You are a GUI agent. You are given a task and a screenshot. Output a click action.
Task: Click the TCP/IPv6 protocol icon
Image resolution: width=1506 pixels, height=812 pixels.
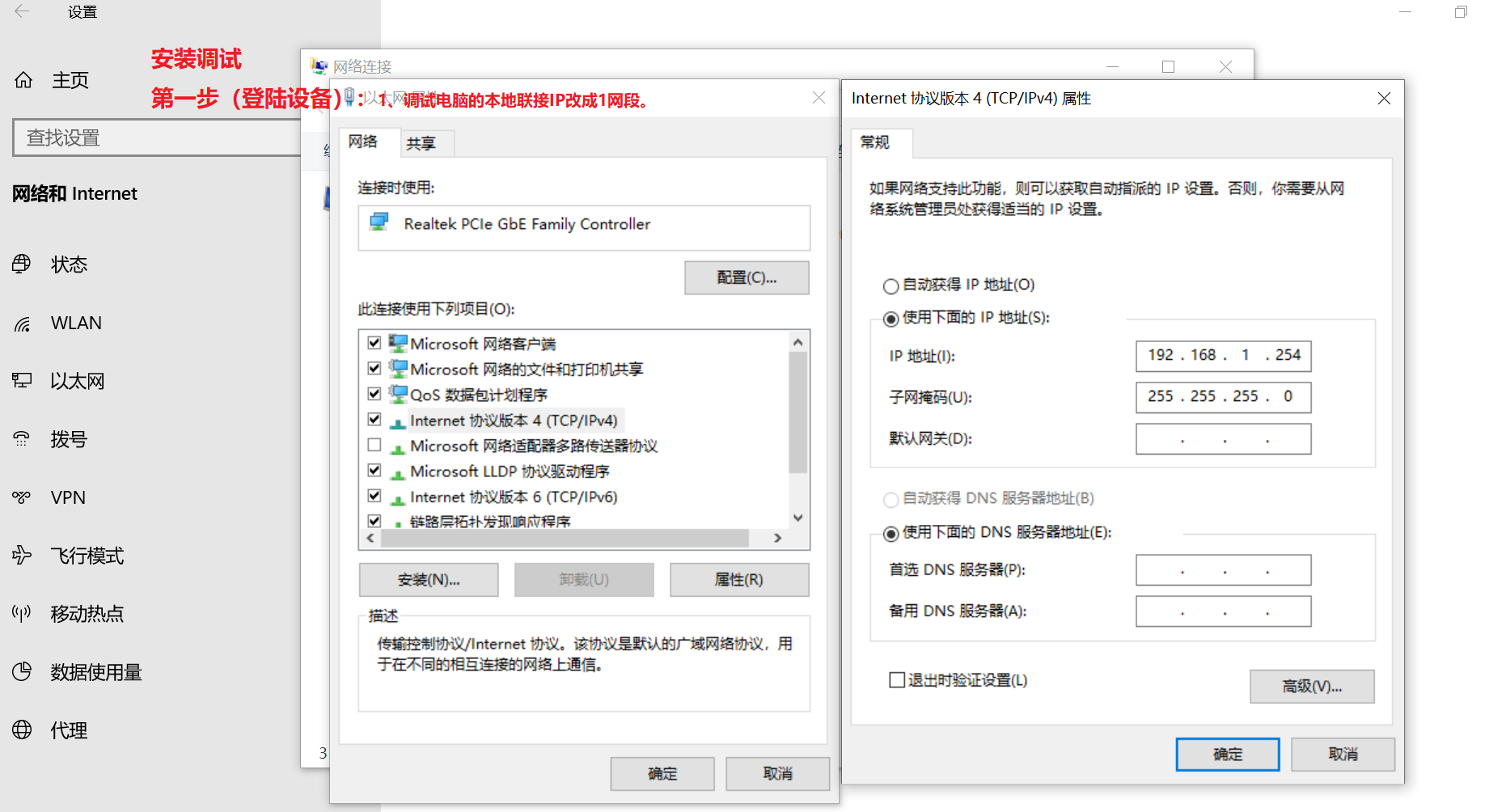(x=398, y=499)
